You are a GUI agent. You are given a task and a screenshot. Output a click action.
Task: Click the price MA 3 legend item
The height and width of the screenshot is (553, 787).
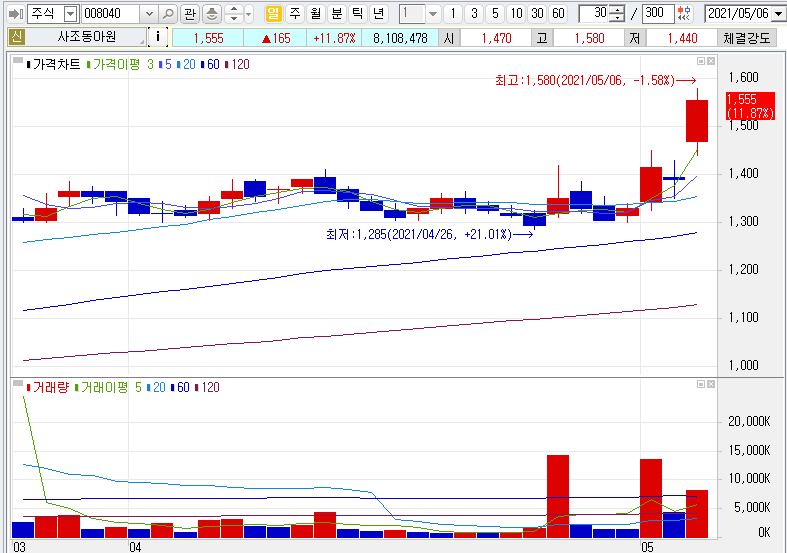click(150, 64)
